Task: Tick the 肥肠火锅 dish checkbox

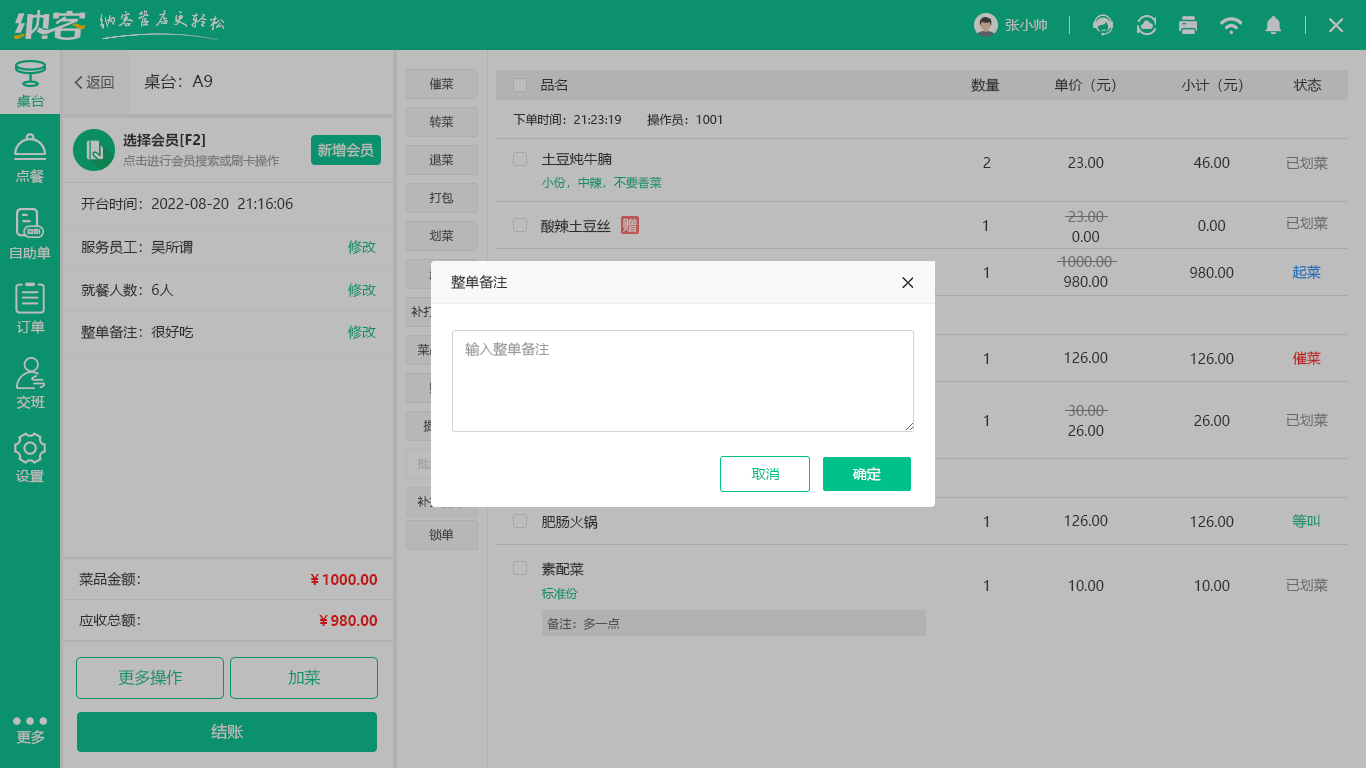Action: pyautogui.click(x=520, y=521)
